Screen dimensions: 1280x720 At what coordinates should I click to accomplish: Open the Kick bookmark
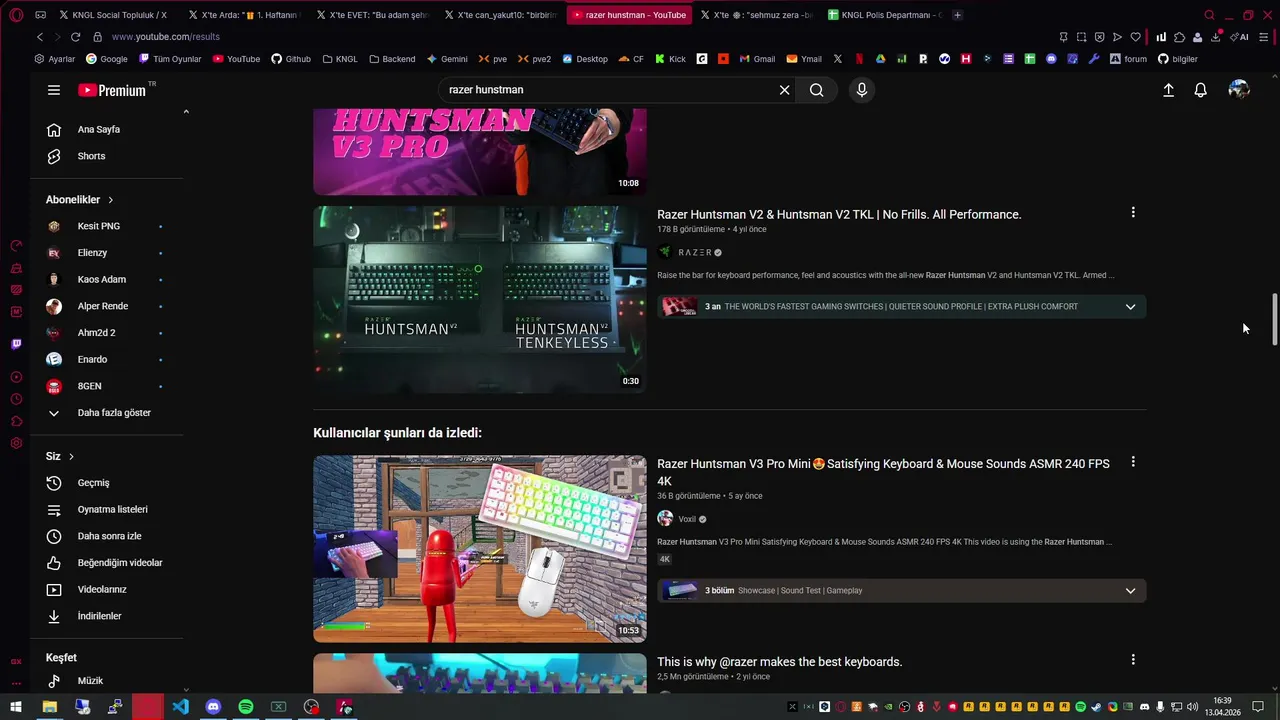click(670, 59)
